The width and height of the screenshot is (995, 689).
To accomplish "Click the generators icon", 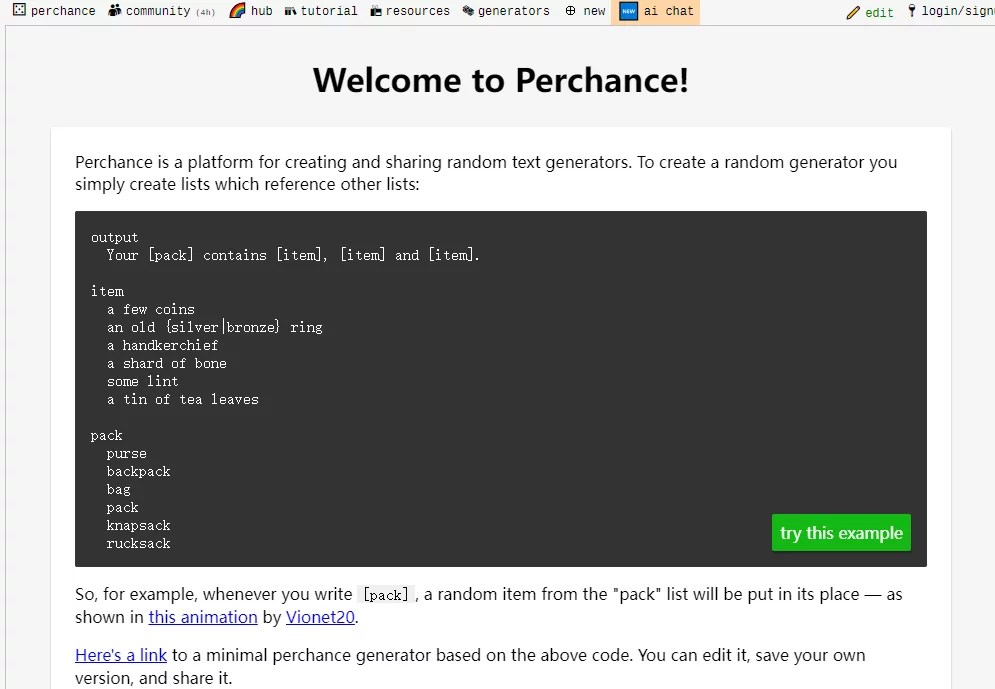I will pyautogui.click(x=468, y=10).
